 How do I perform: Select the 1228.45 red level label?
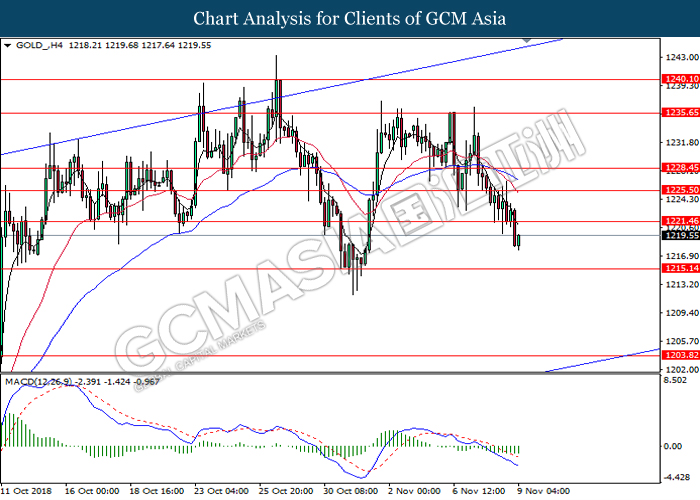click(x=681, y=168)
